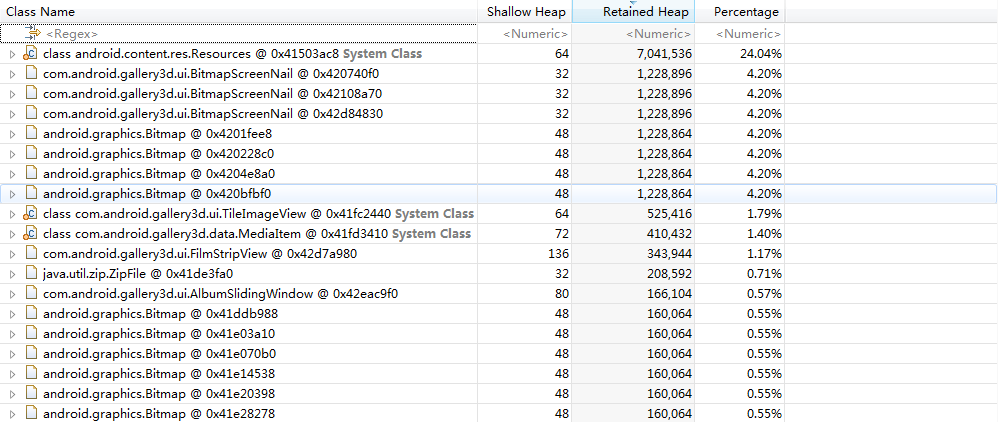Select row android.graphics.Bitmap @ 0x41e14538
This screenshot has height=422, width=998.
coord(498,374)
